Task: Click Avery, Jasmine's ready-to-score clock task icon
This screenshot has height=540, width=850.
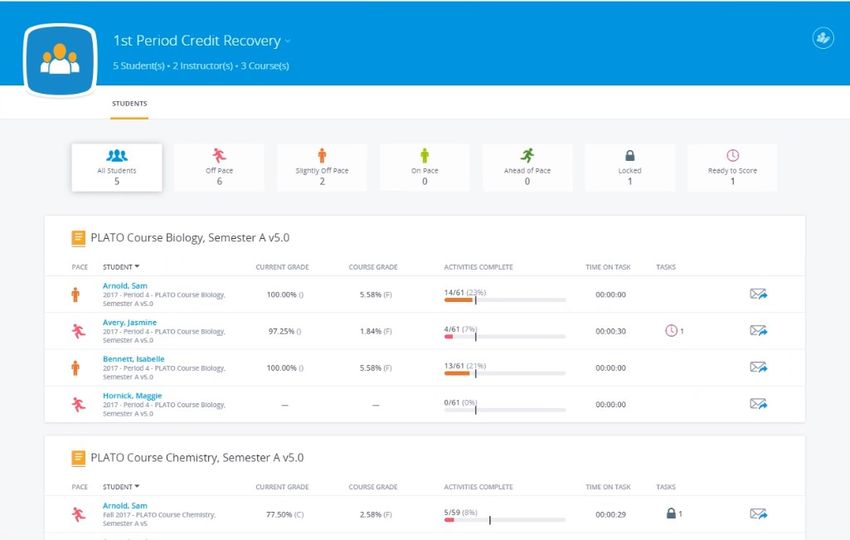Action: [671, 330]
